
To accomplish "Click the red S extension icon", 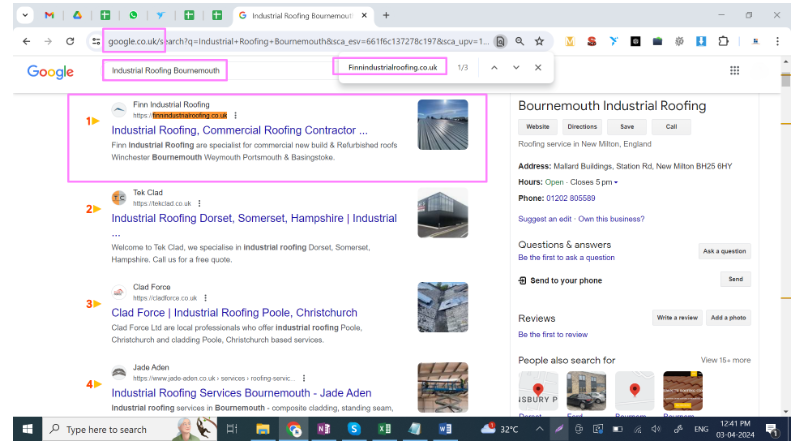I will (591, 42).
